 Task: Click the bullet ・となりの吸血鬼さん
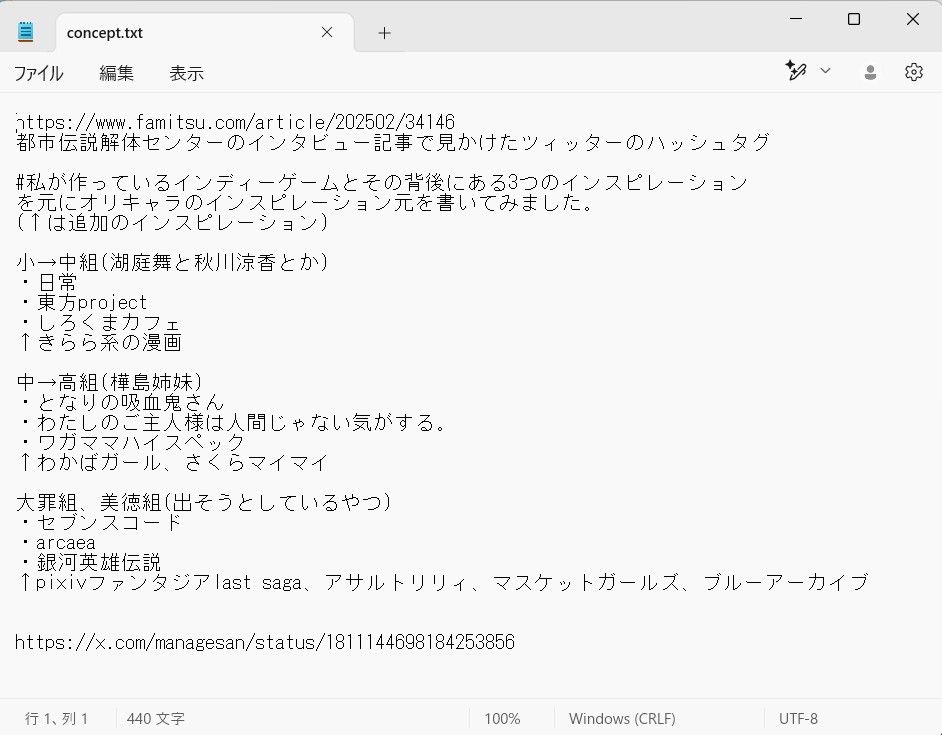[x=121, y=403]
